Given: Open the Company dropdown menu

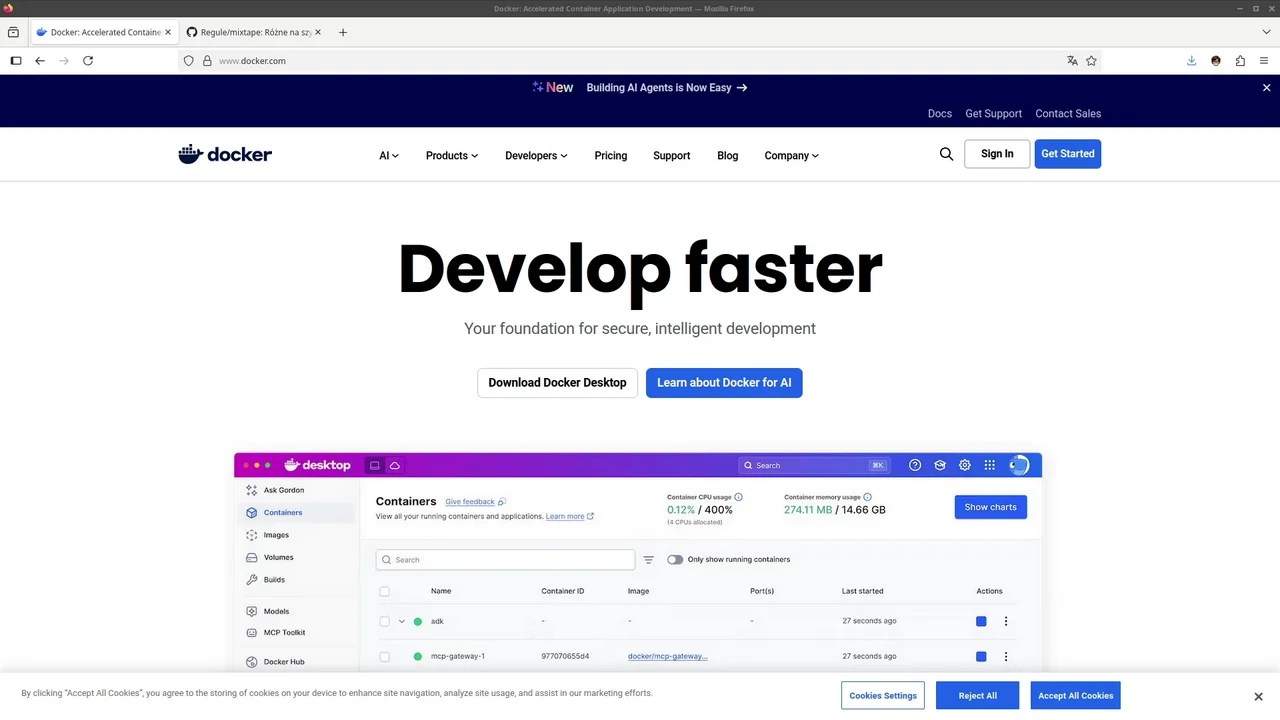Looking at the screenshot, I should coord(791,156).
